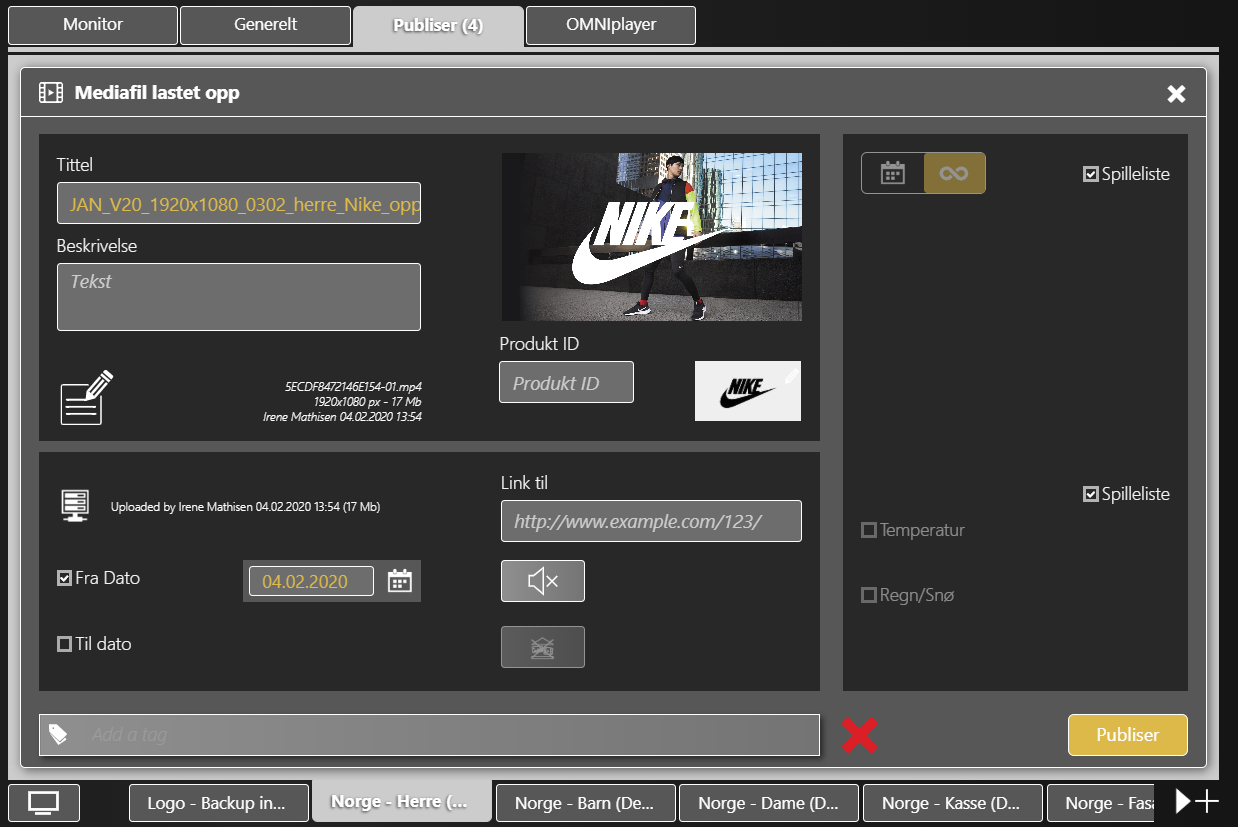Open the OMNIplayer tab

(x=610, y=25)
